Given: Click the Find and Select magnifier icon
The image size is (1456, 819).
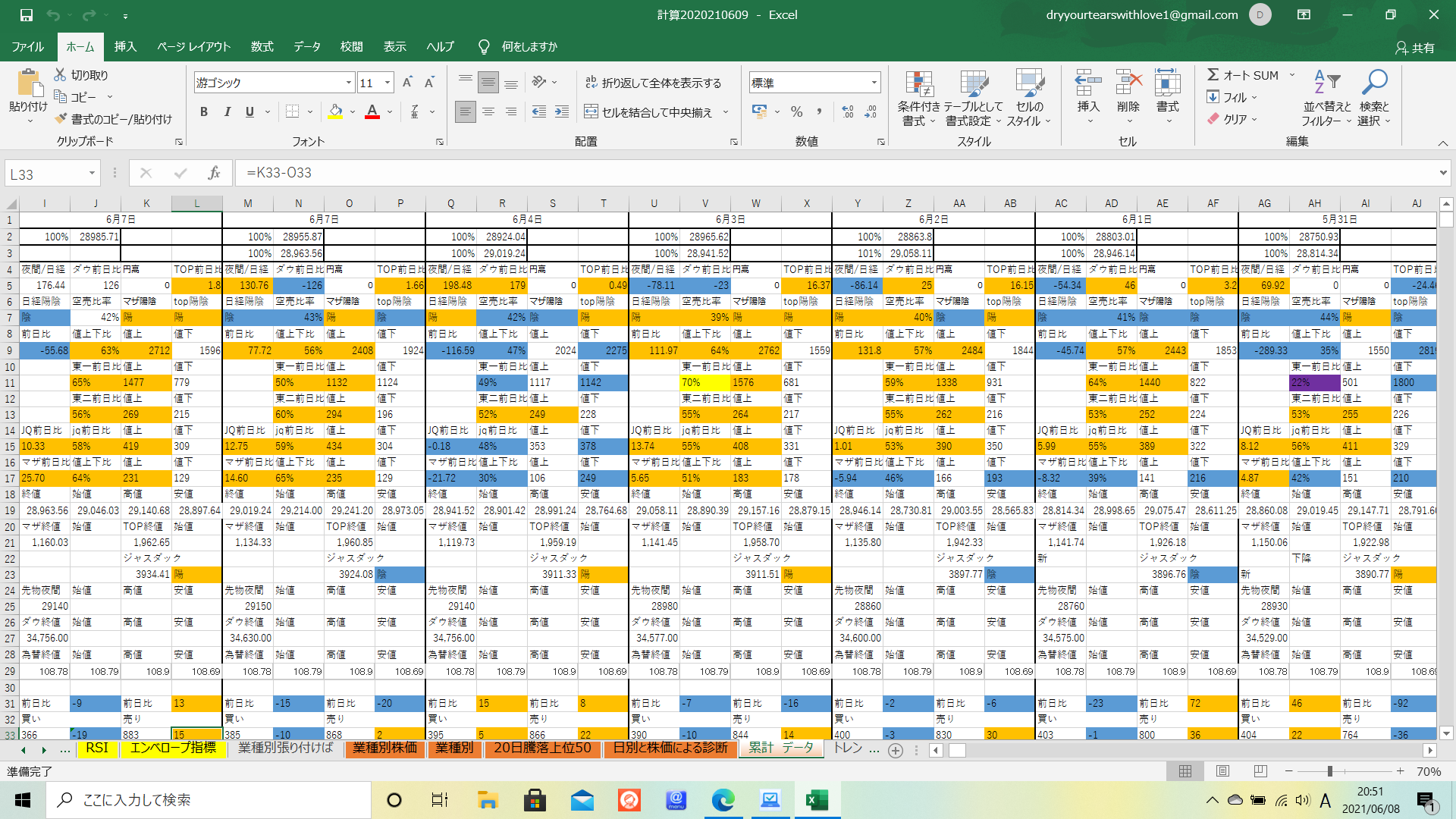Looking at the screenshot, I should click(x=1373, y=82).
